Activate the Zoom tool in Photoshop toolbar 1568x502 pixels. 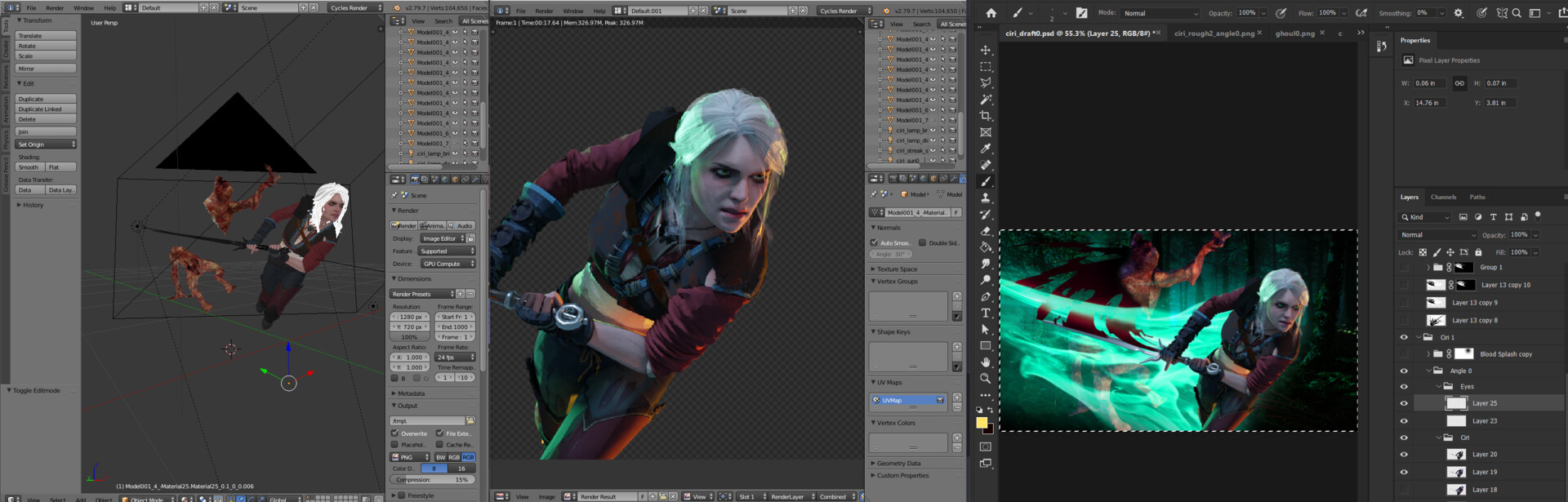[986, 378]
